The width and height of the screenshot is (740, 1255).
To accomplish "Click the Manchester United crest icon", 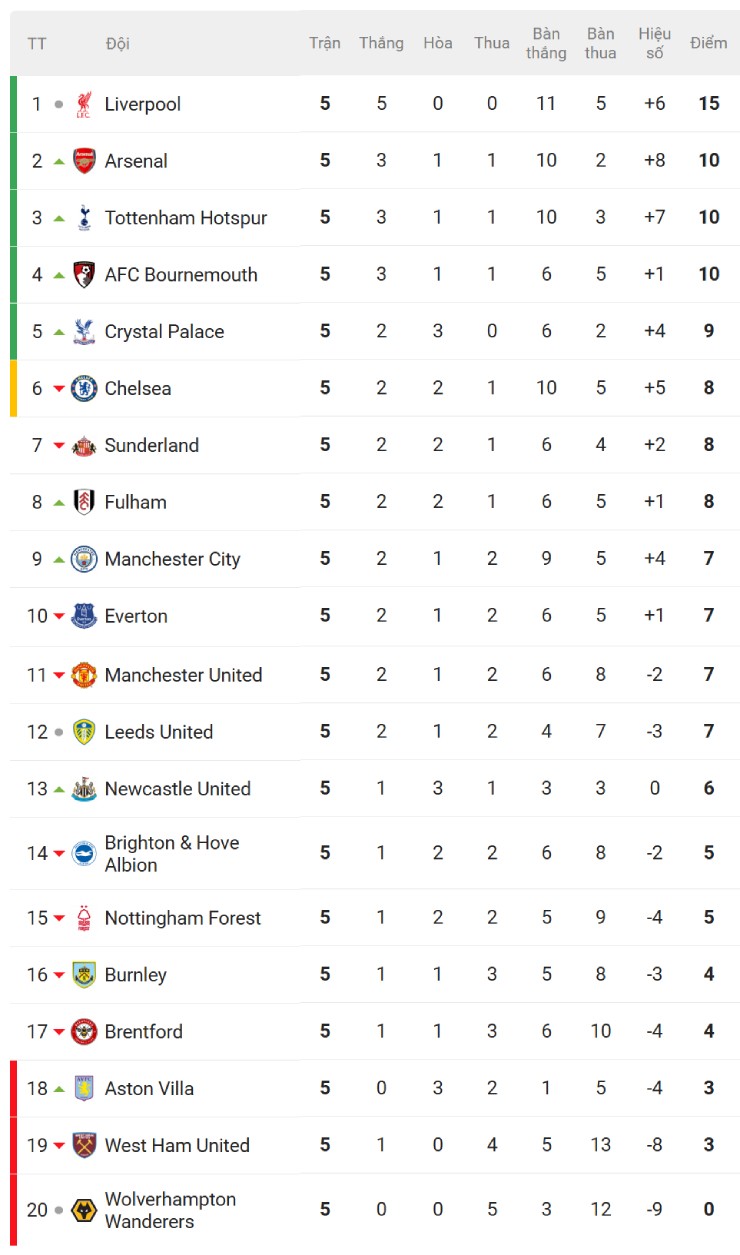I will pyautogui.click(x=84, y=675).
